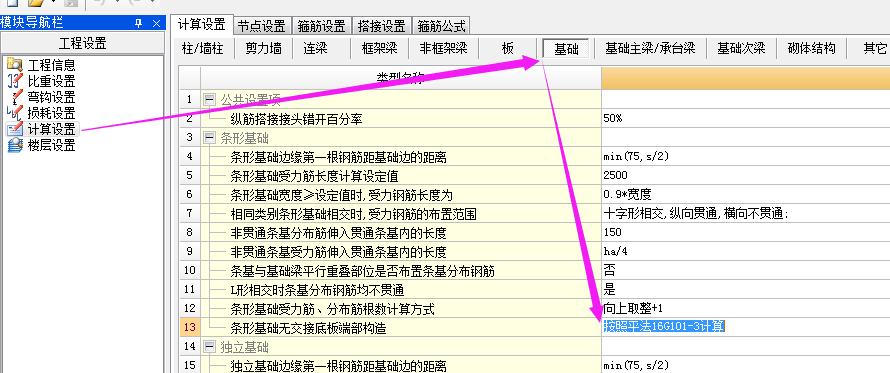The height and width of the screenshot is (373, 890).
Task: Select 弯钩设置 in the navigation list
Action: click(52, 97)
